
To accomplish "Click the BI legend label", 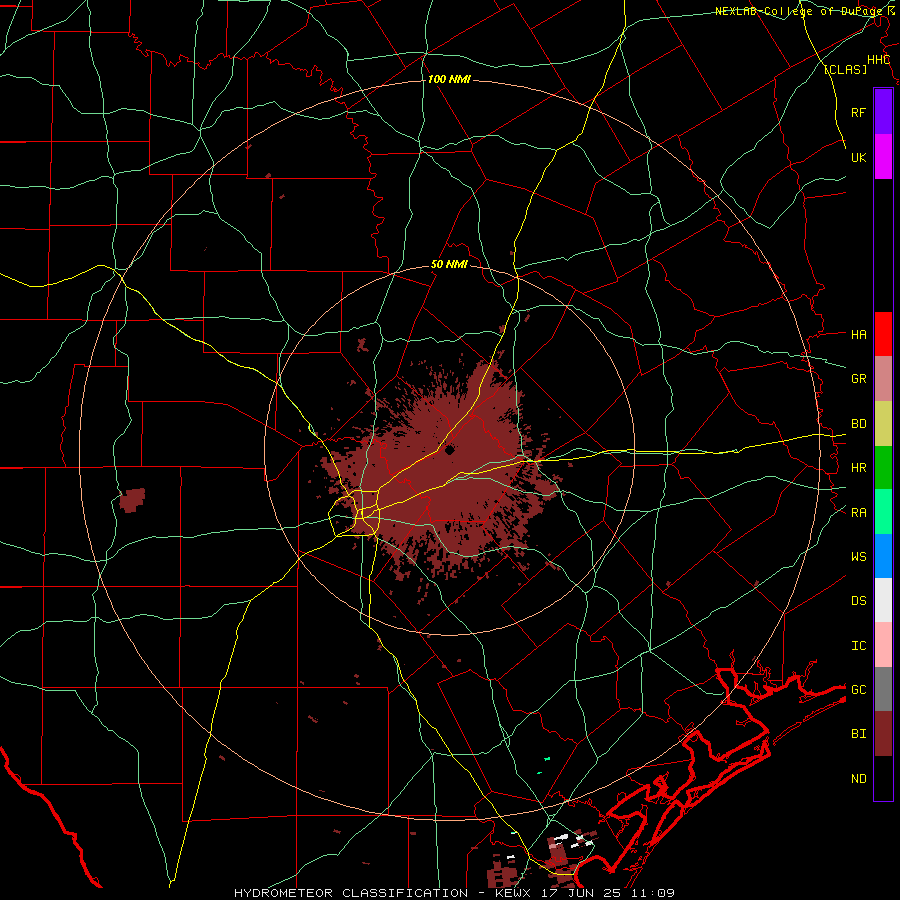I will click(858, 734).
